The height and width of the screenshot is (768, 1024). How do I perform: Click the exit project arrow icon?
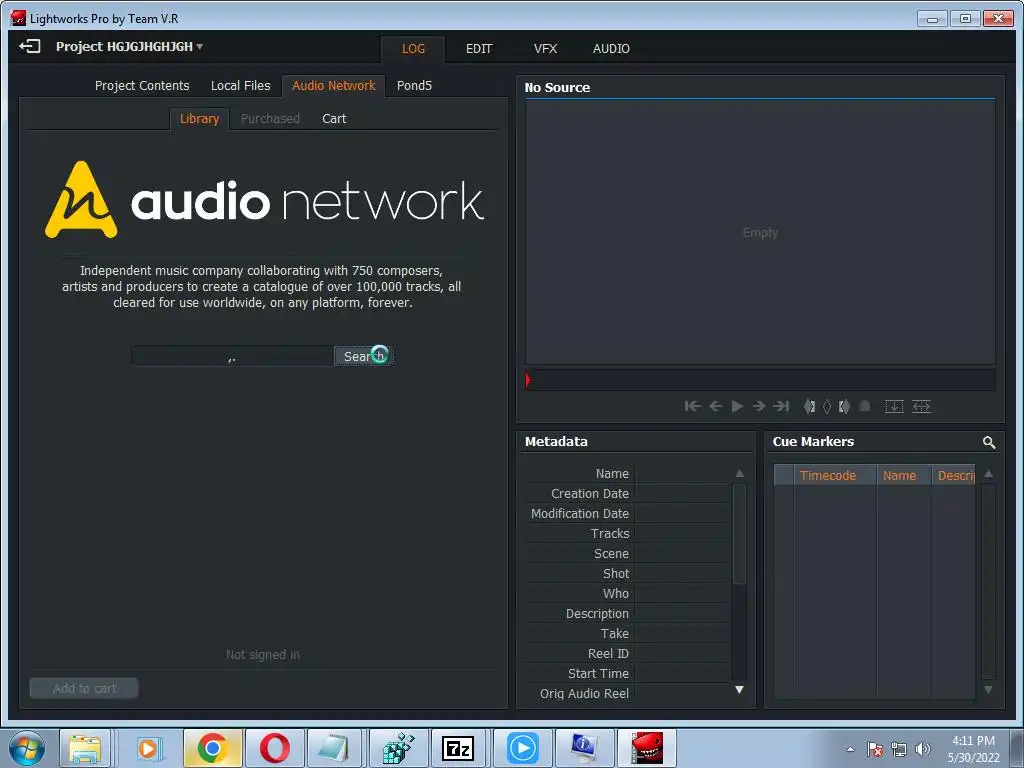click(30, 46)
